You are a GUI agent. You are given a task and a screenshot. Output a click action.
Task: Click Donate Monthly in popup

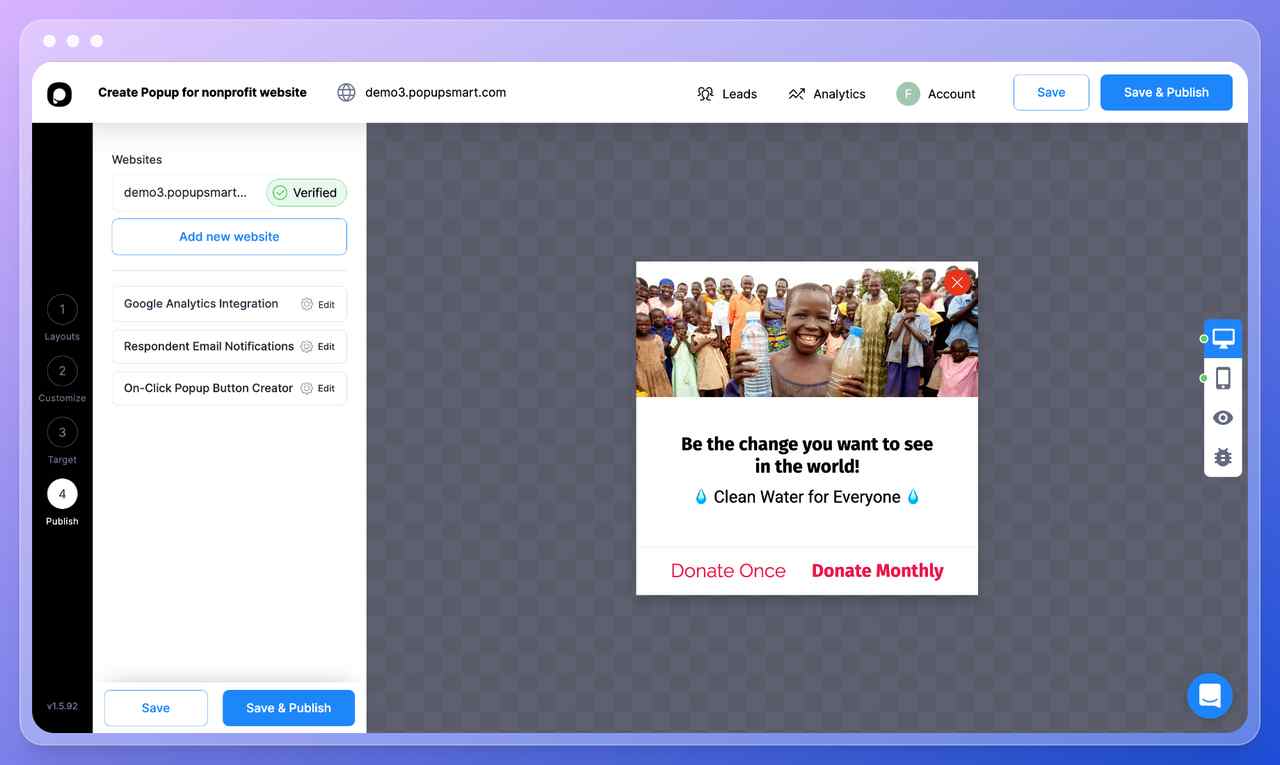[x=877, y=571]
